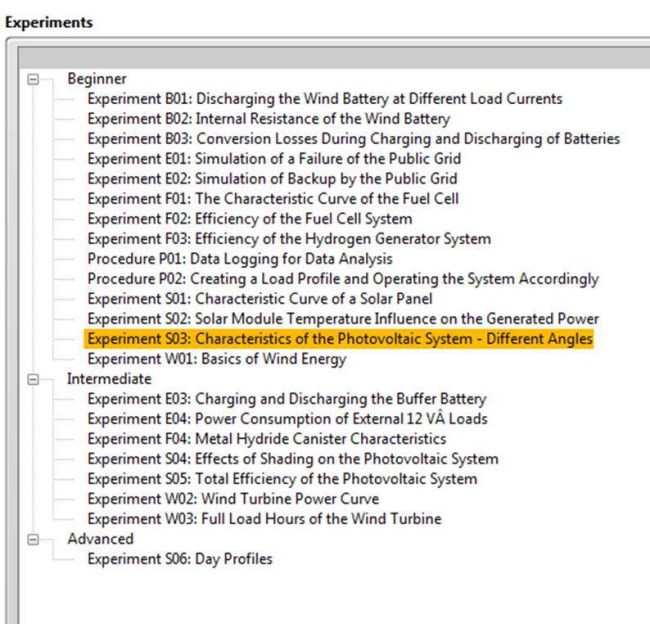Select the Advanced category label
The width and height of the screenshot is (650, 624).
click(x=100, y=539)
